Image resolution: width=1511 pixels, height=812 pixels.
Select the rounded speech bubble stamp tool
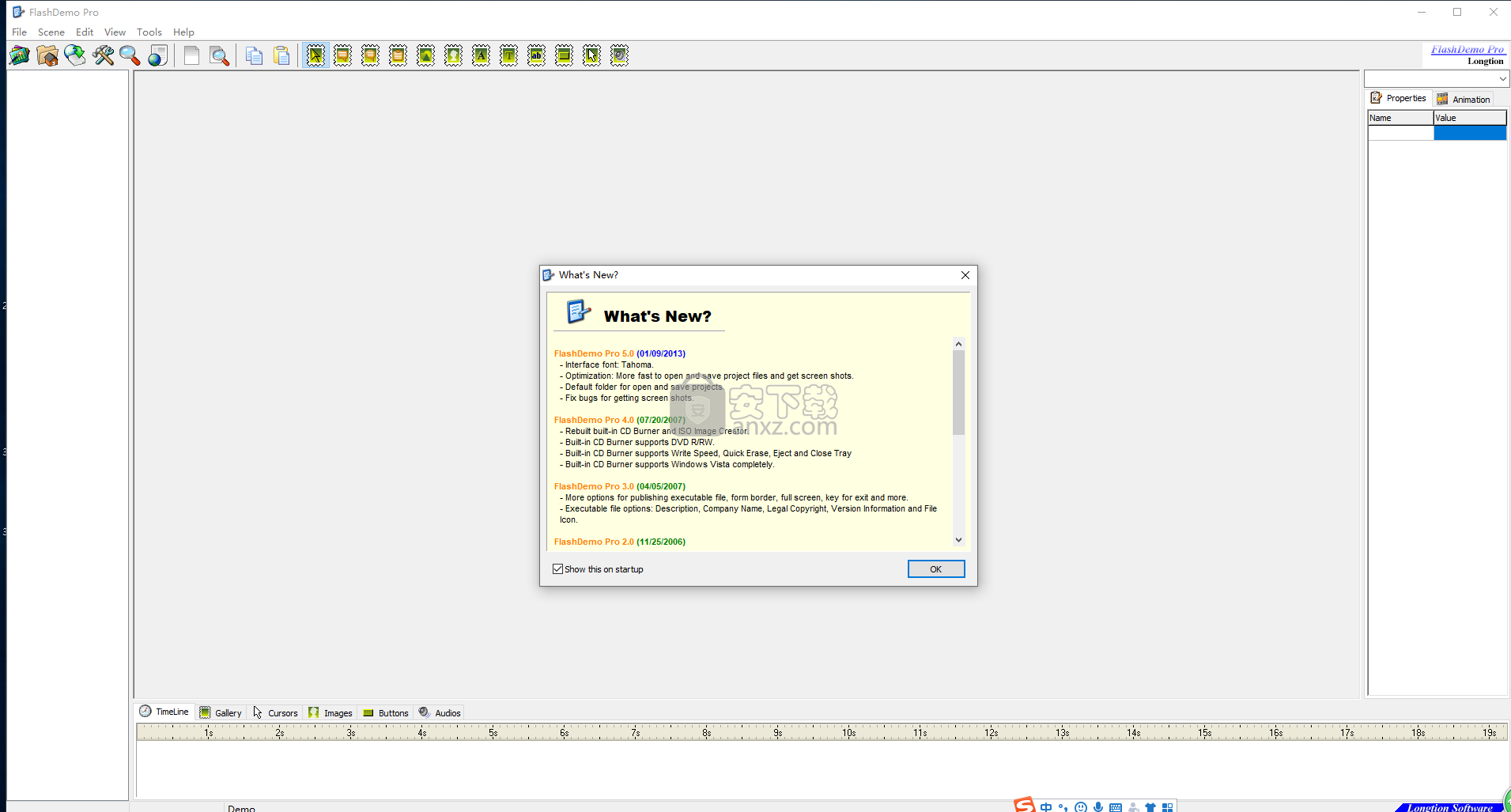(x=371, y=55)
